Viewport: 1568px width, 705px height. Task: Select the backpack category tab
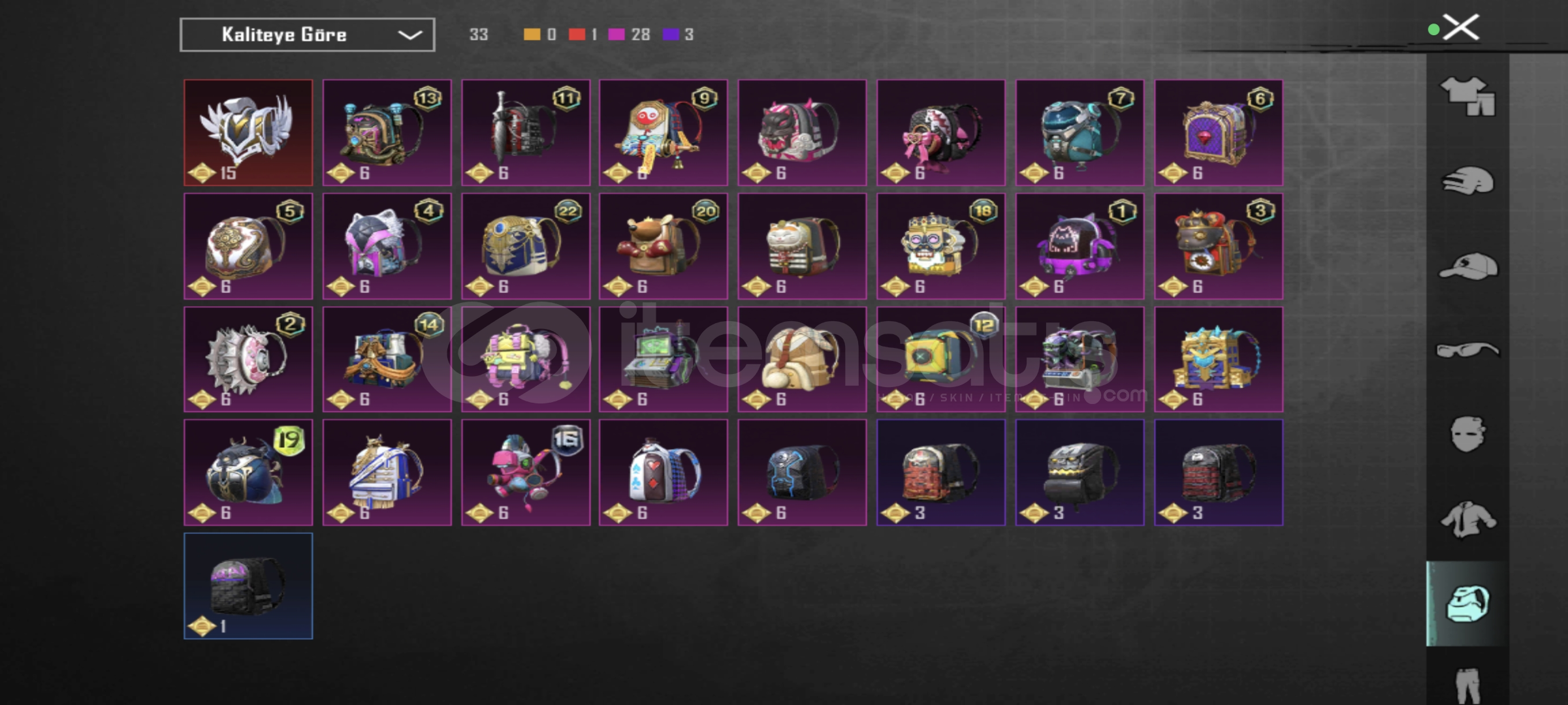point(1468,603)
